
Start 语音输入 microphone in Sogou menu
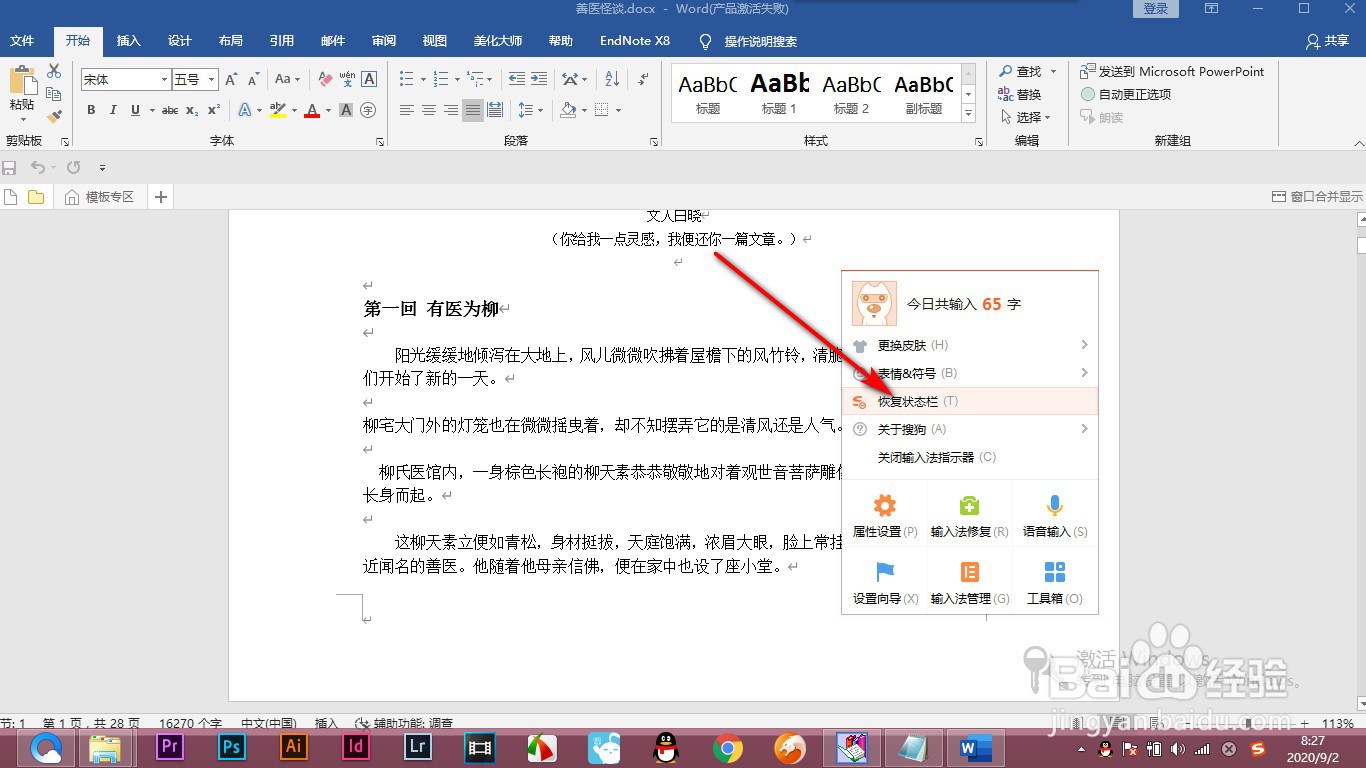tap(1055, 515)
